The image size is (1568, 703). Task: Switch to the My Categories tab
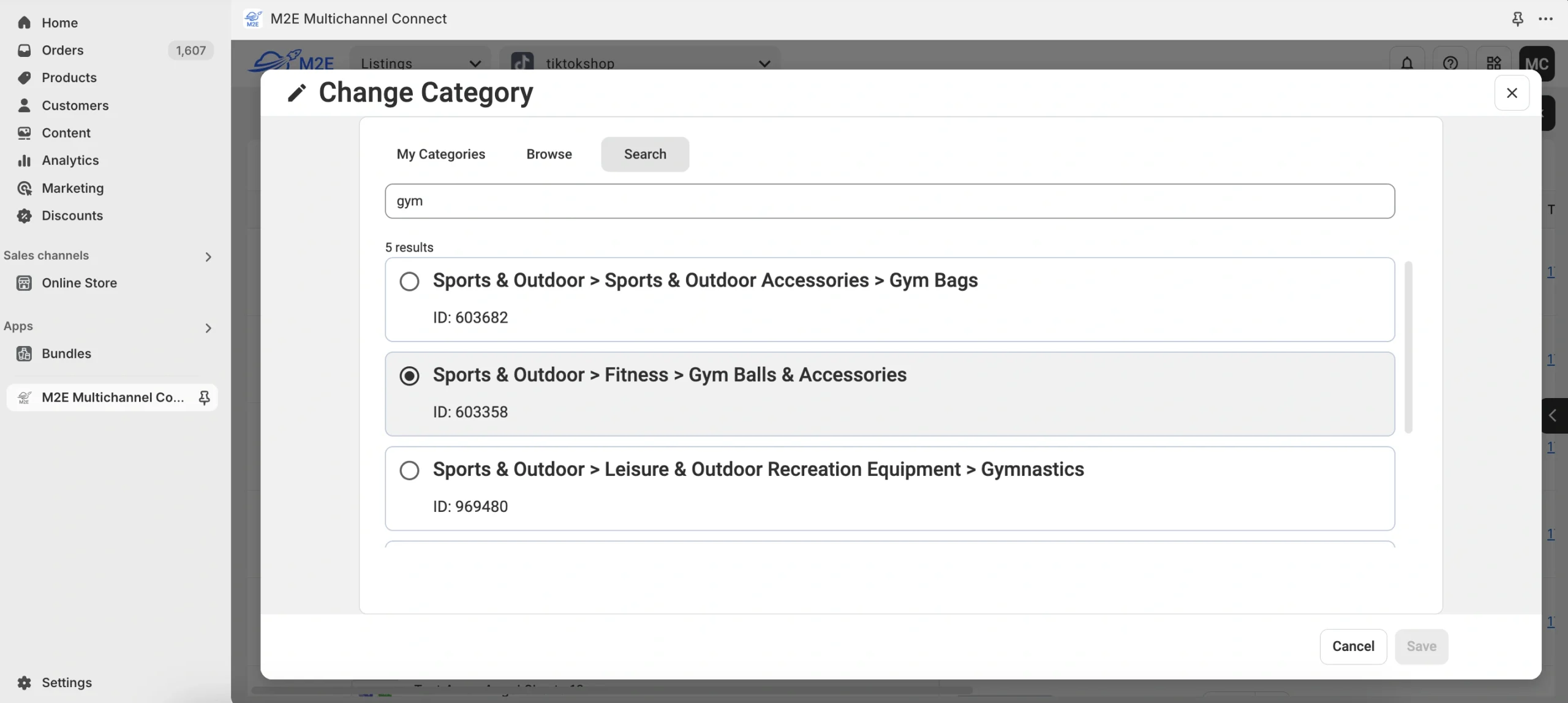point(440,154)
